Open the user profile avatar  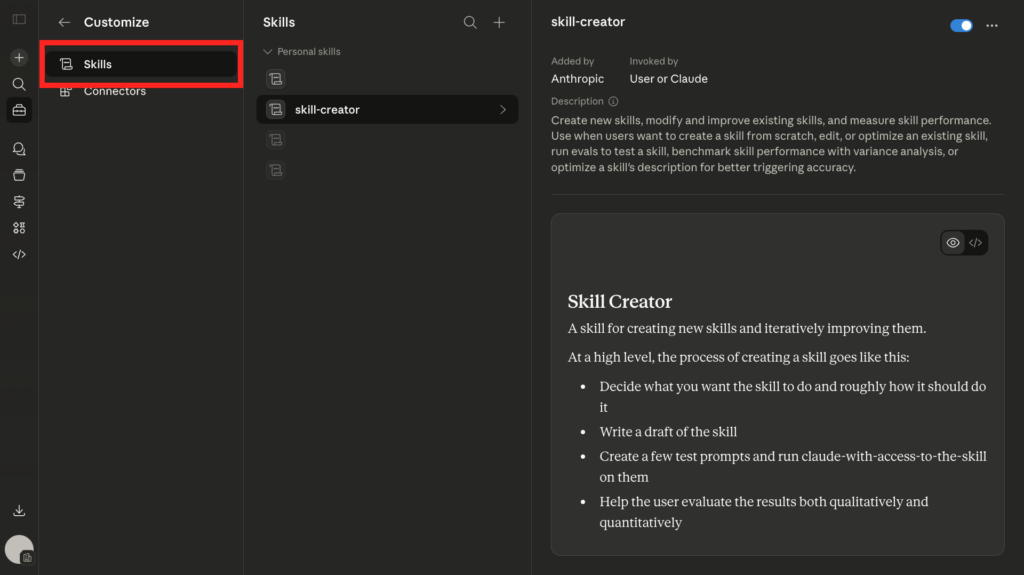click(x=19, y=549)
